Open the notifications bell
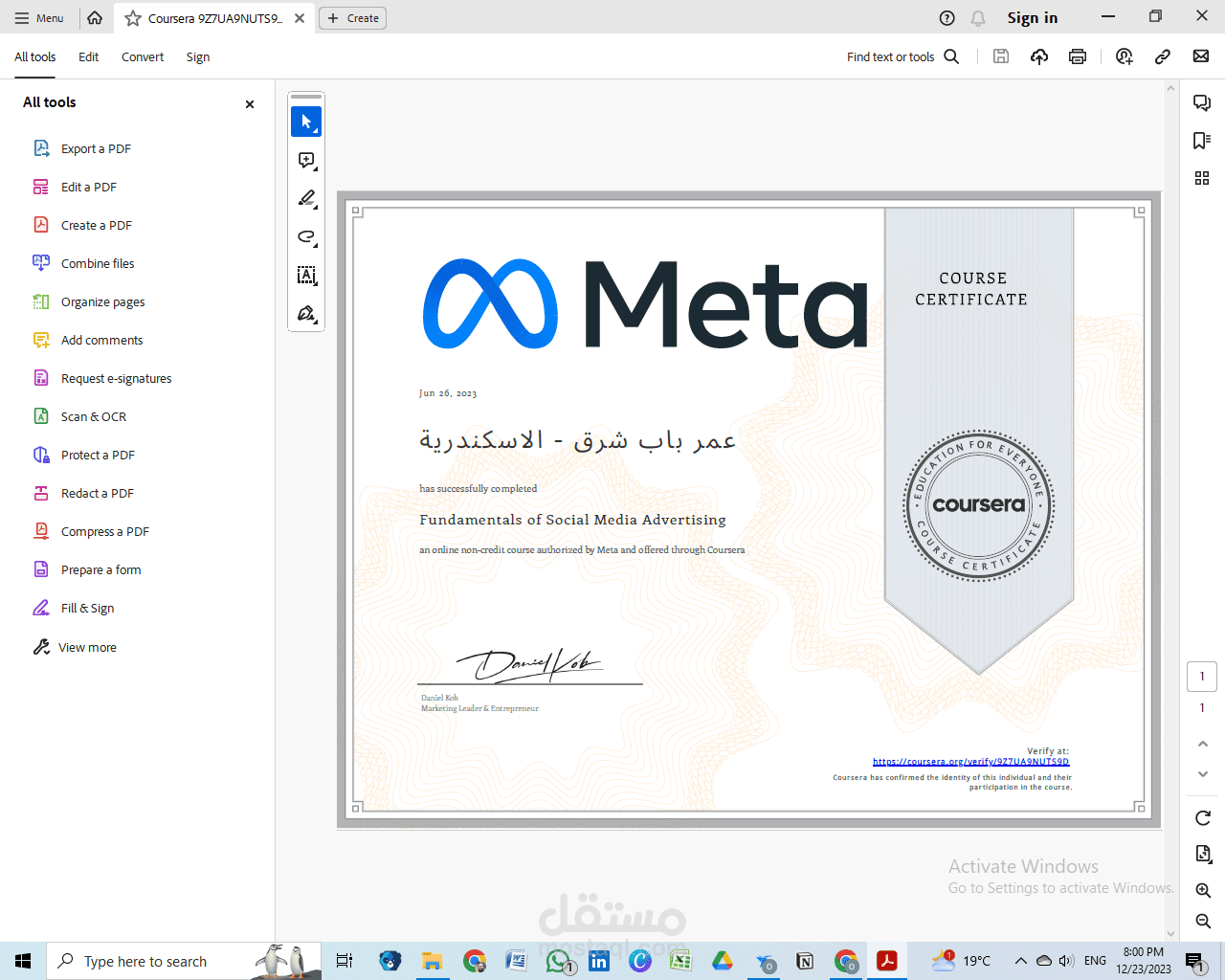Viewport: 1225px width, 980px height. (x=978, y=18)
